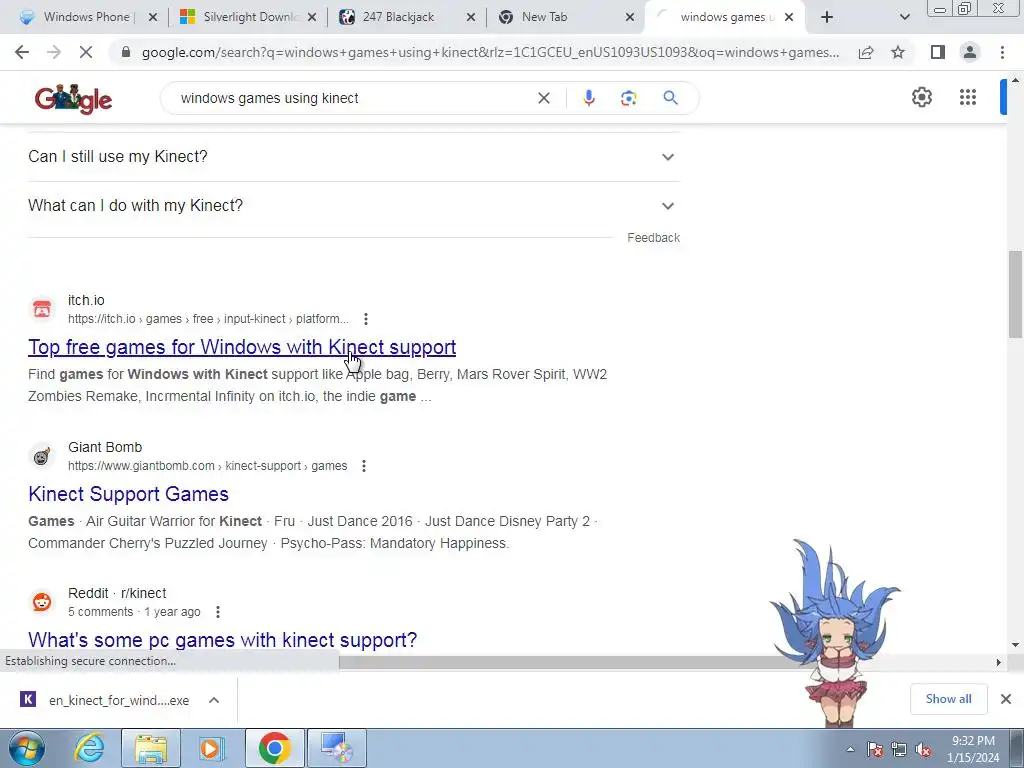Viewport: 1024px width, 768px height.
Task: Open download options arrow for en_kinect file
Action: coord(214,700)
